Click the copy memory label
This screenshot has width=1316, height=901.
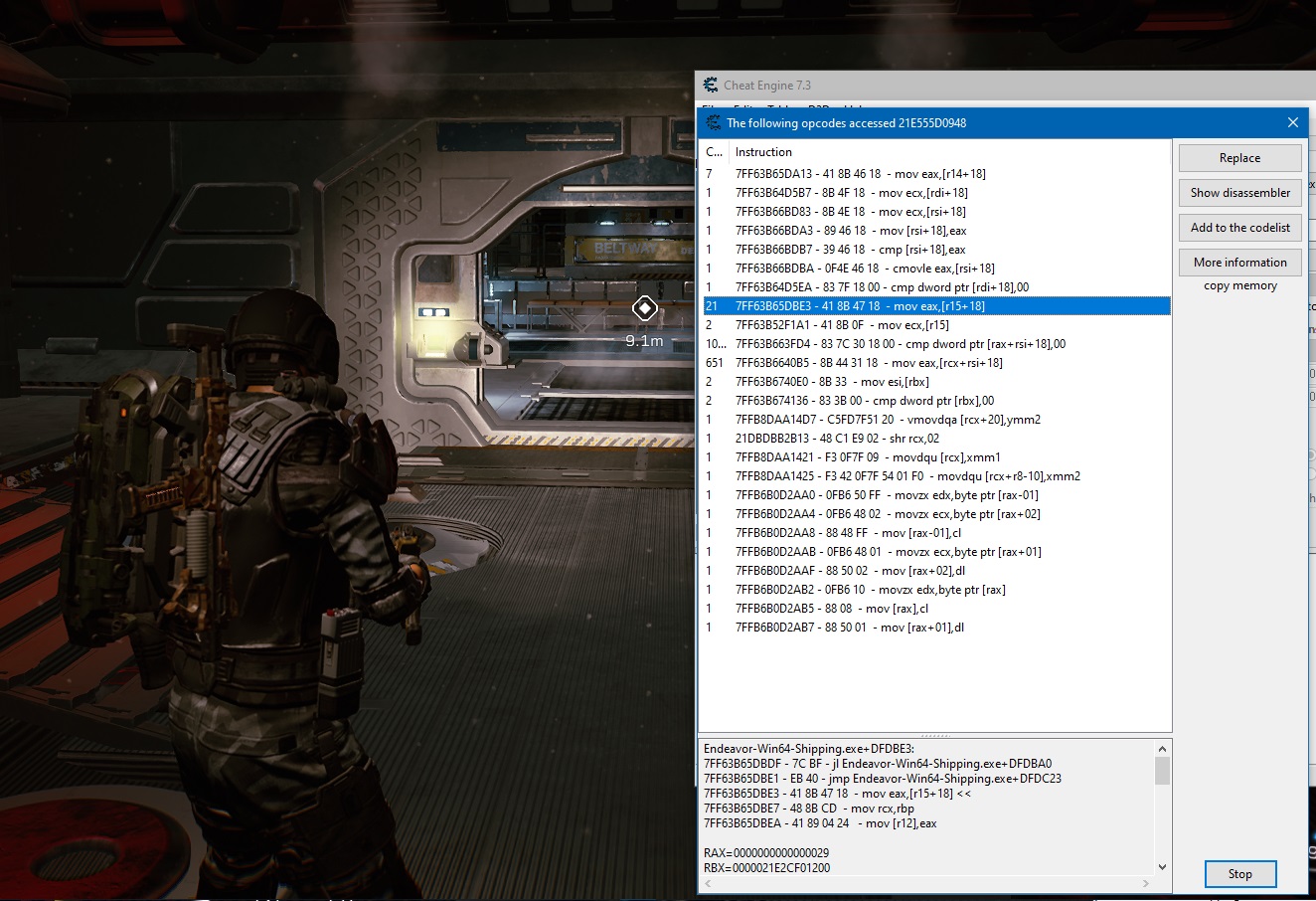pos(1239,285)
